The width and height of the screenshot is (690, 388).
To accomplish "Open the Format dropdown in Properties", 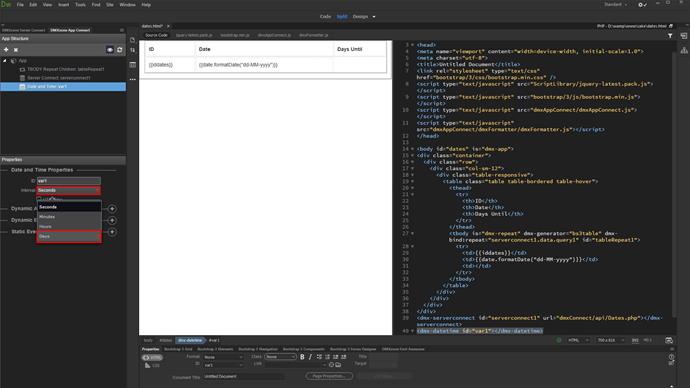I will click(x=224, y=357).
